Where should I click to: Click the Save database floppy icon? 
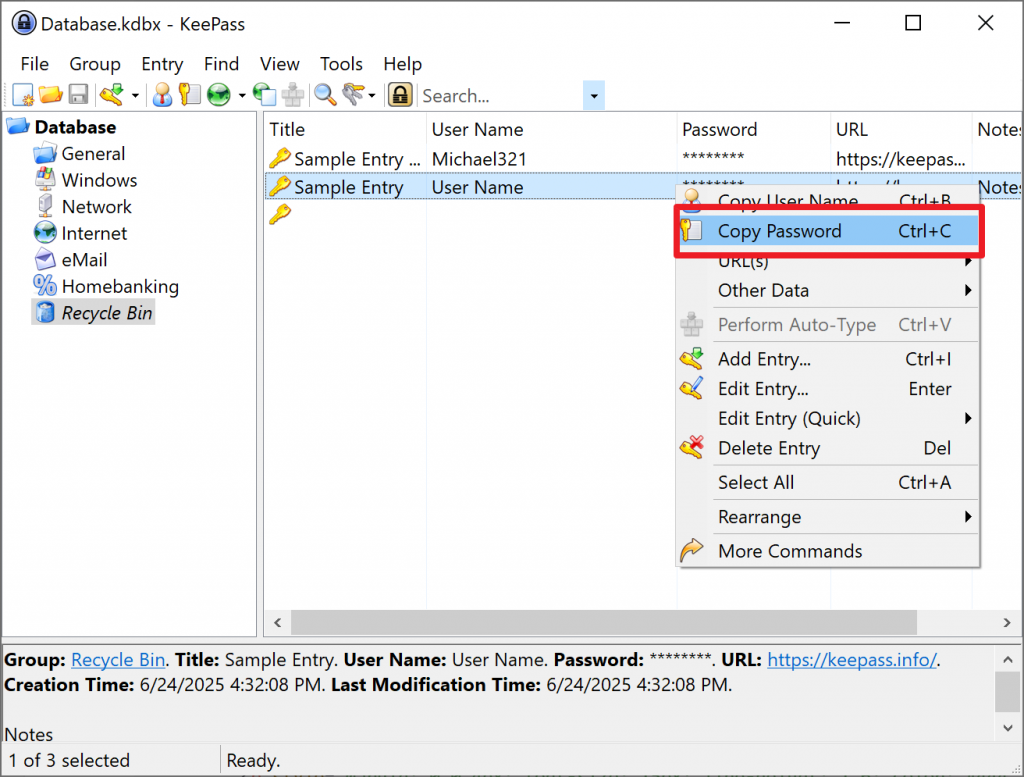click(78, 95)
